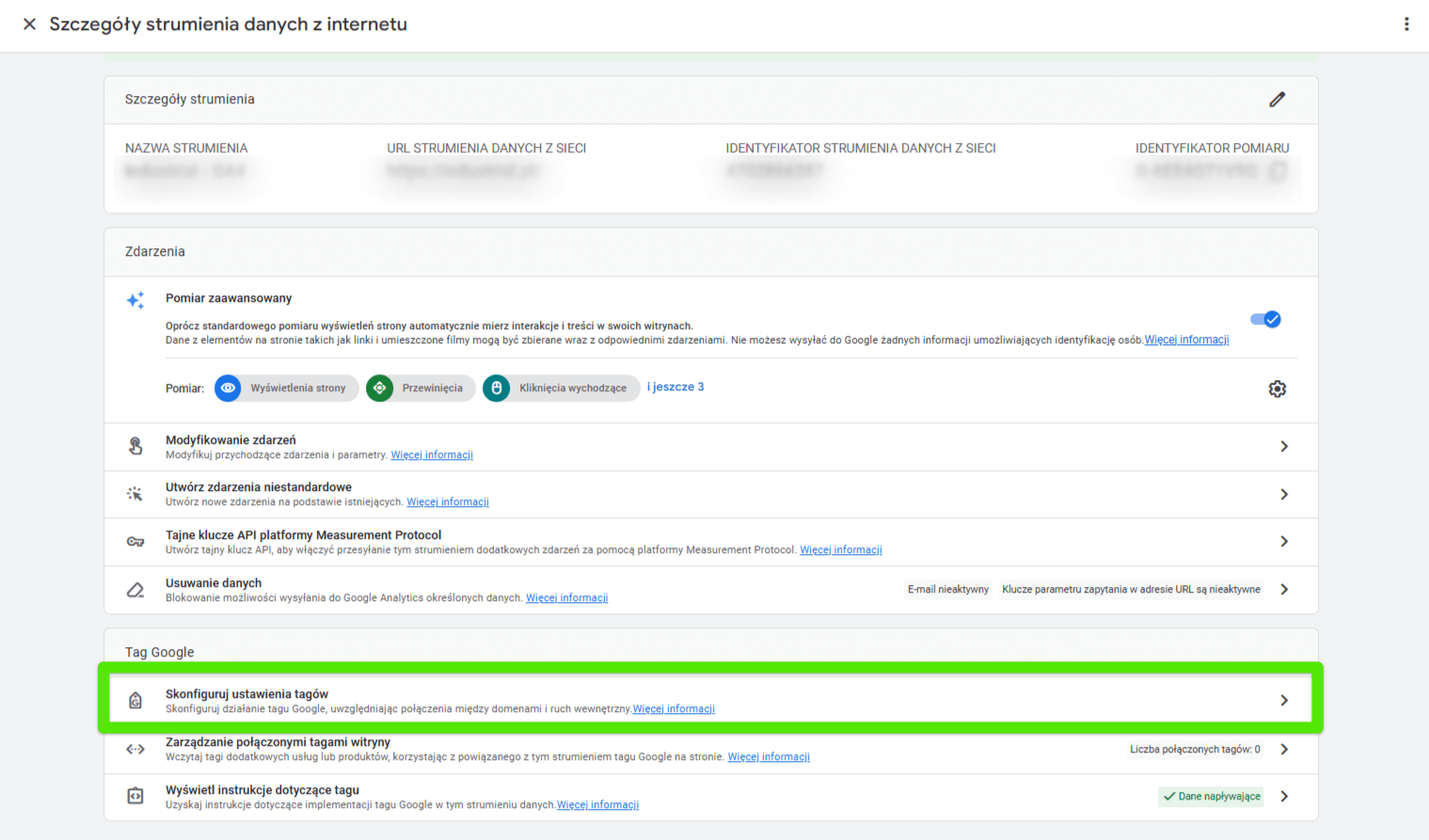Click the Usuwanie danych eraser icon
The width and height of the screenshot is (1429, 840).
135,590
